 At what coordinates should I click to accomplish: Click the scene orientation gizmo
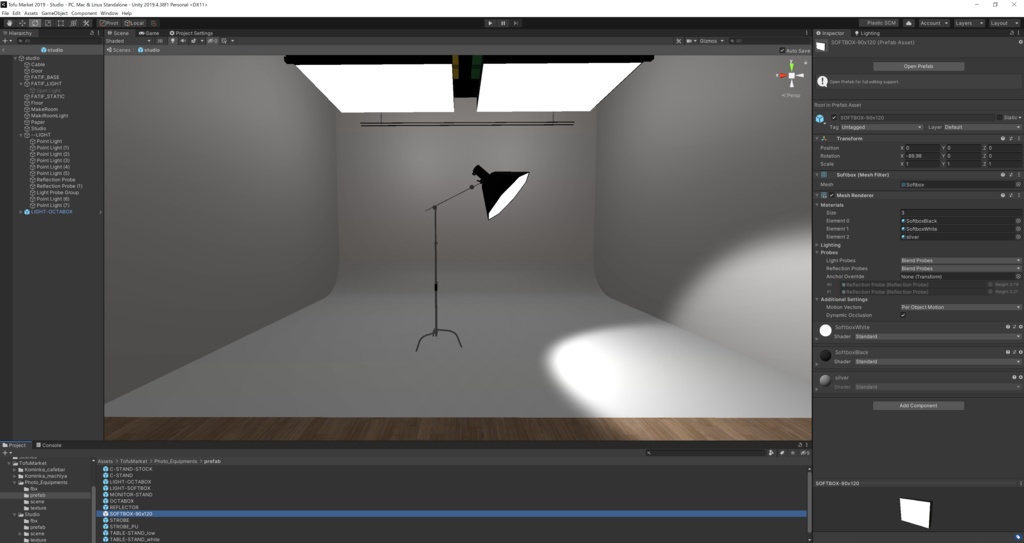click(792, 76)
